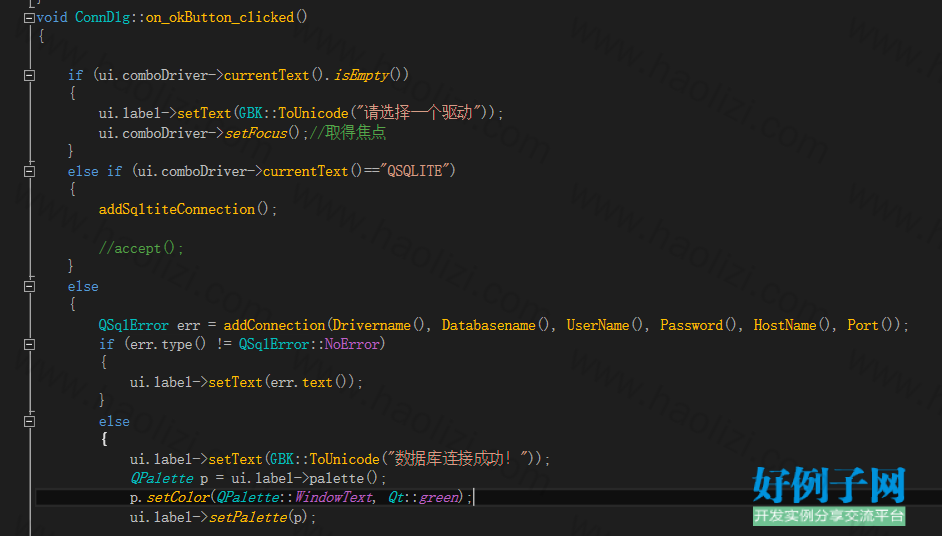The width and height of the screenshot is (942, 536).
Task: Click the Databasename() argument
Action: [496, 325]
